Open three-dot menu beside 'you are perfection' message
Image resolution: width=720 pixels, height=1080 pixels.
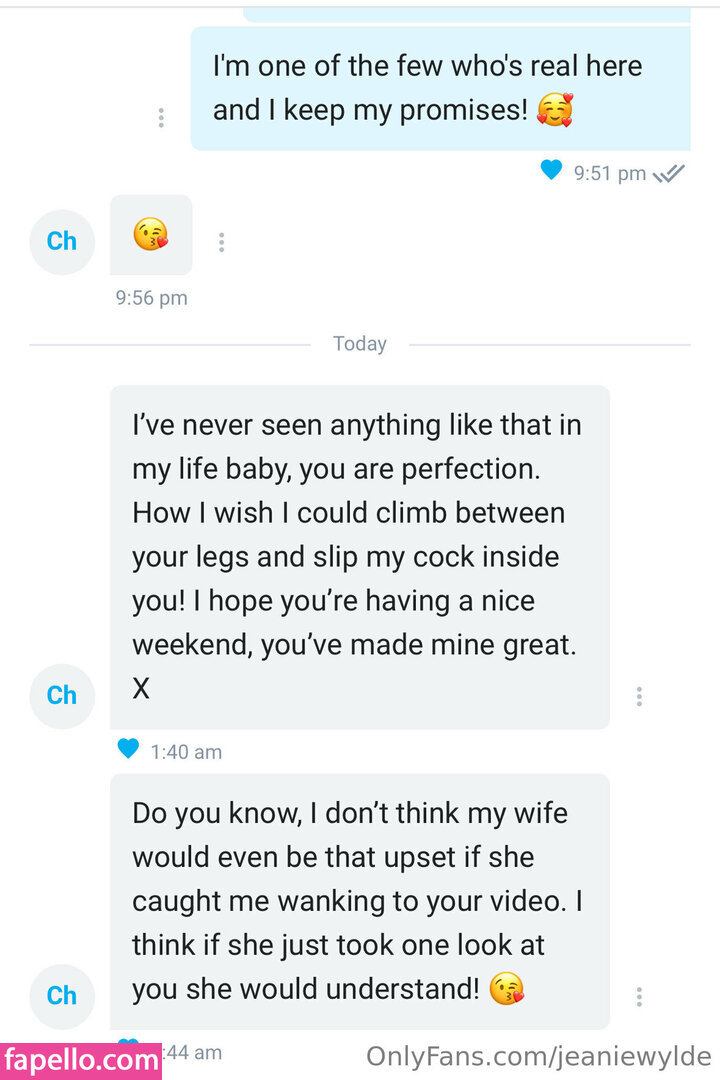(639, 697)
